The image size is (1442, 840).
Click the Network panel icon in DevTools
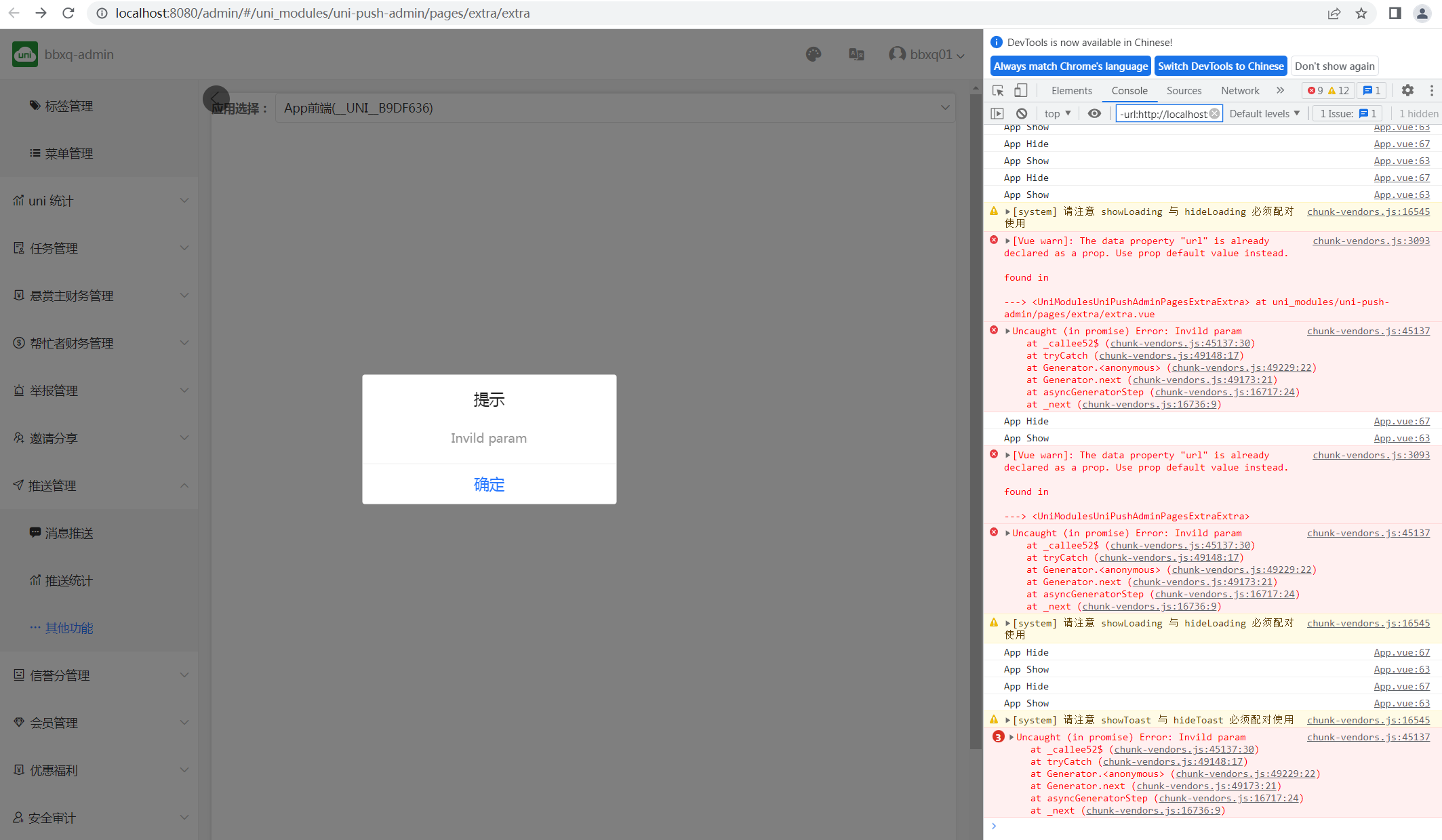point(1239,90)
